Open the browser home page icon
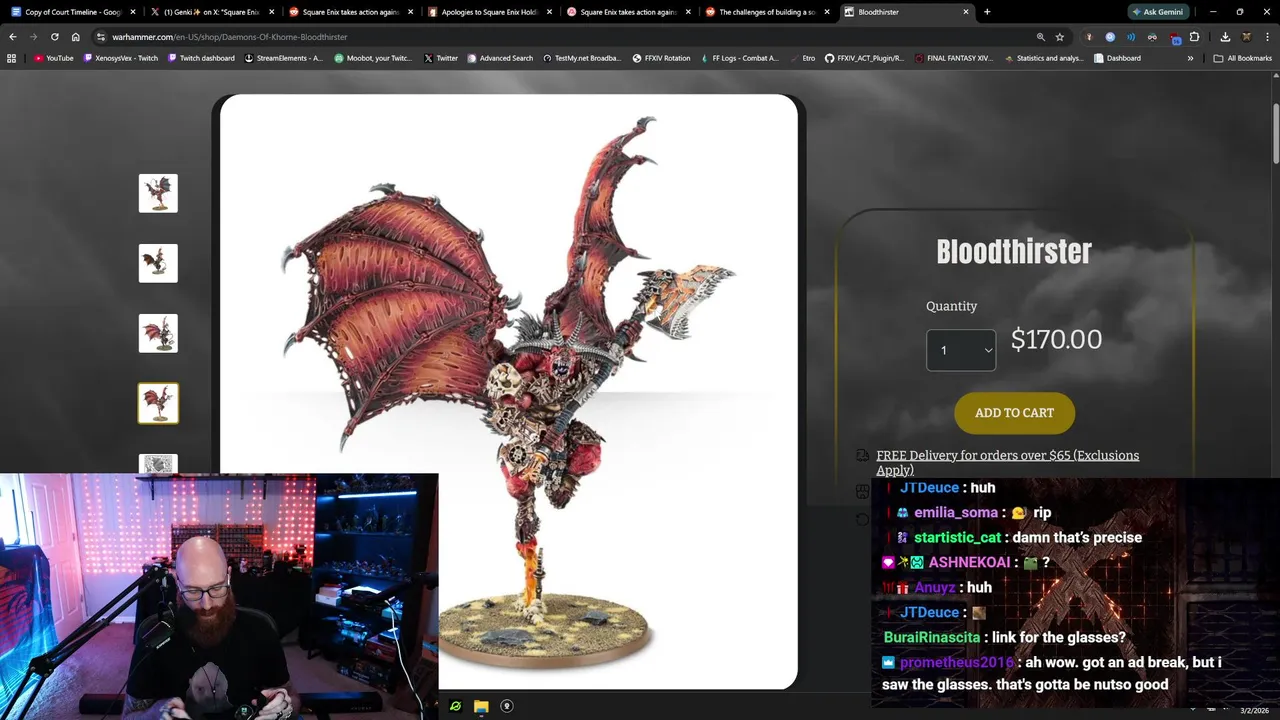The width and height of the screenshot is (1280, 720). click(x=75, y=37)
